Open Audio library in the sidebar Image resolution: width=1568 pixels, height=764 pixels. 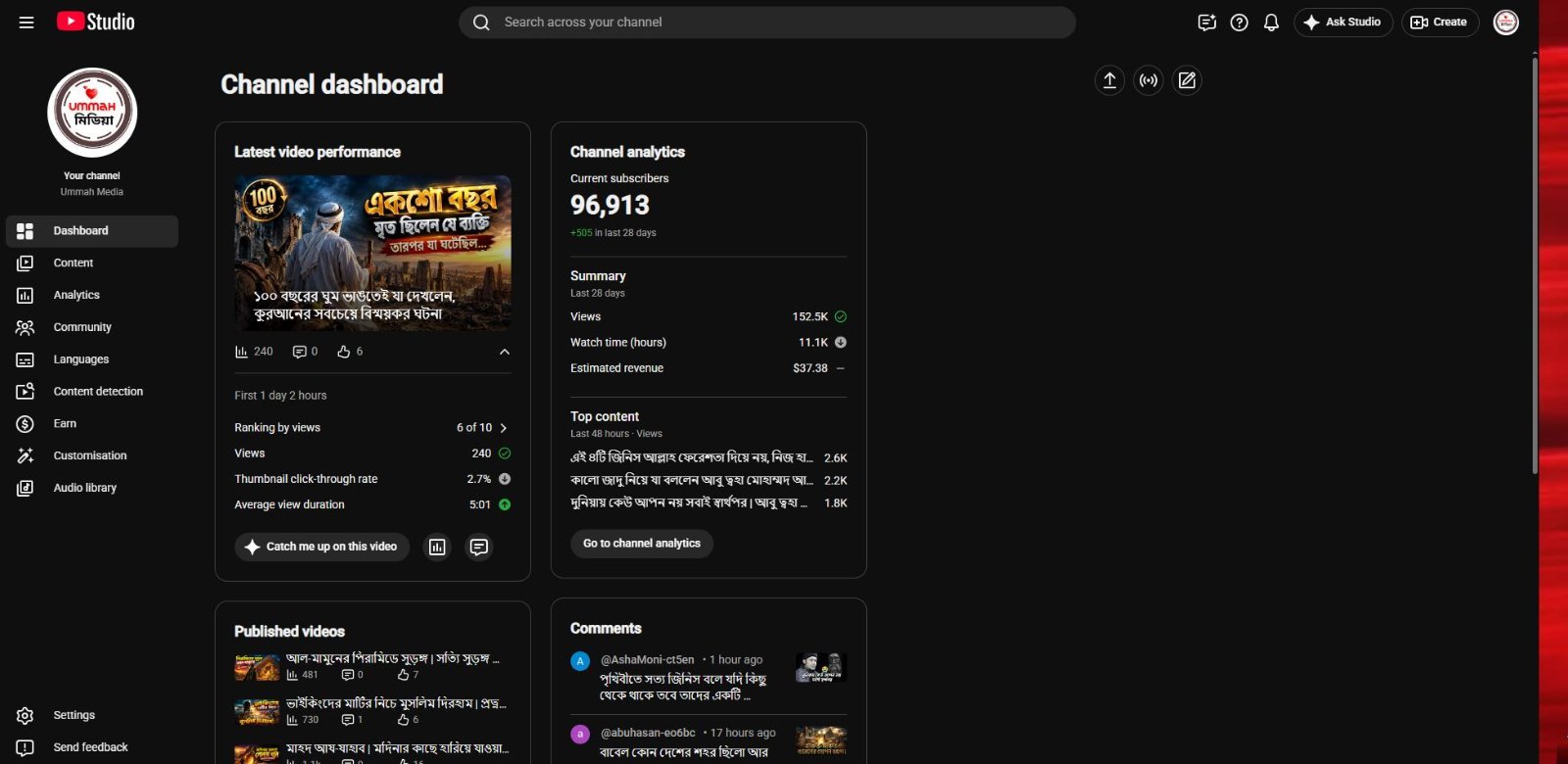(92, 488)
